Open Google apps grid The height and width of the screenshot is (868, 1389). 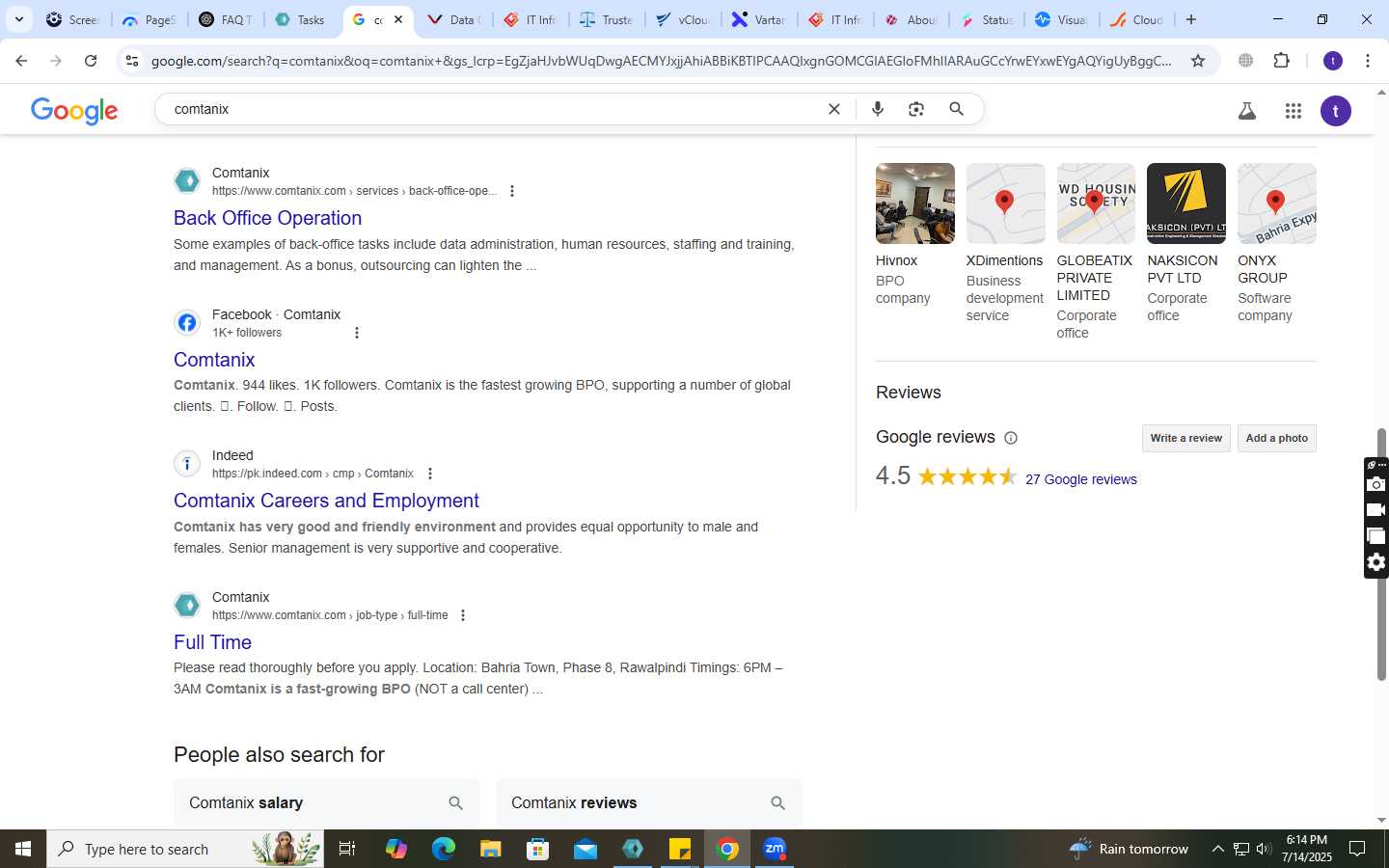[x=1294, y=111]
